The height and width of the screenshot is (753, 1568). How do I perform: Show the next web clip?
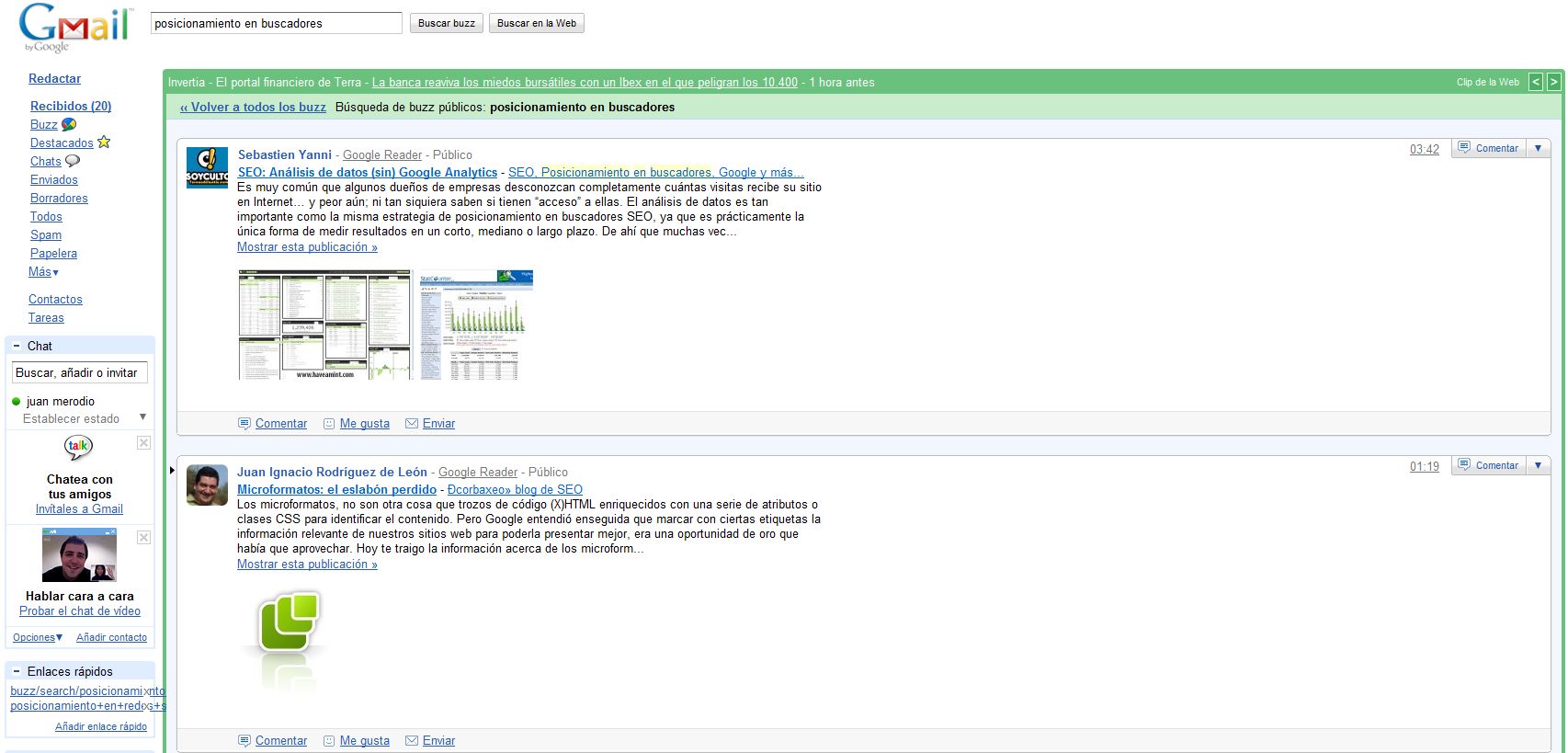pos(1553,82)
